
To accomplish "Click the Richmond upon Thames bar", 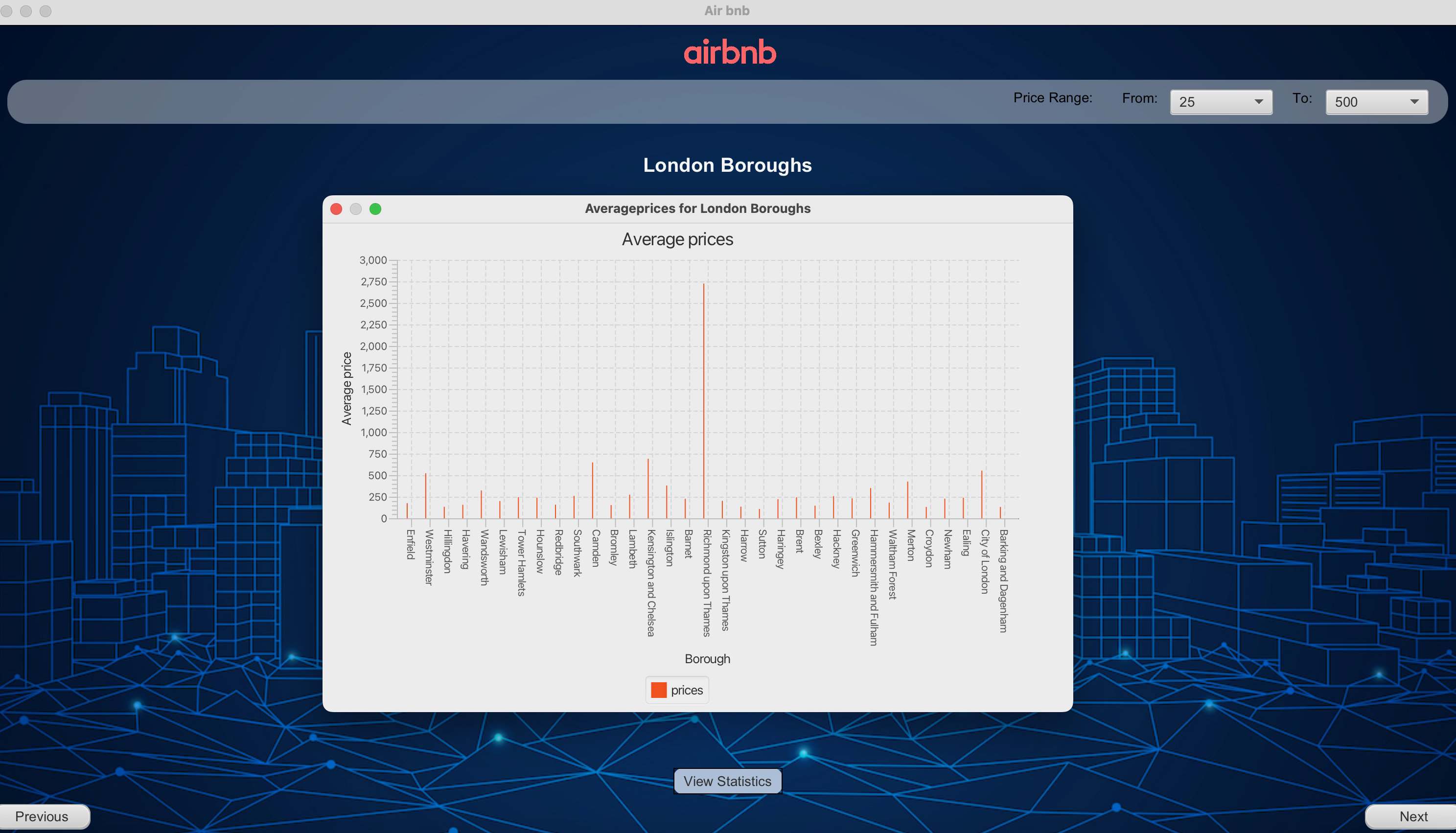I will click(704, 400).
